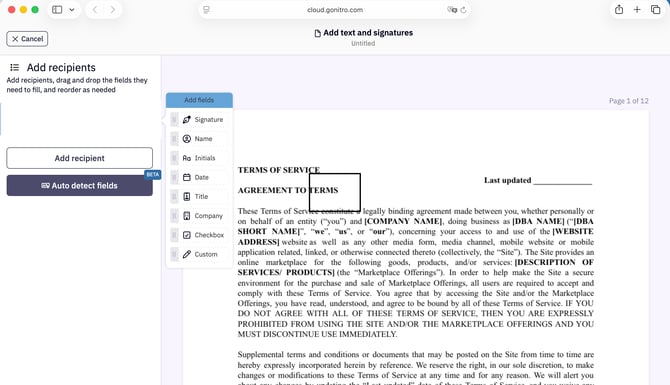Click the translate icon in address bar
This screenshot has height=385, width=670.
(452, 10)
